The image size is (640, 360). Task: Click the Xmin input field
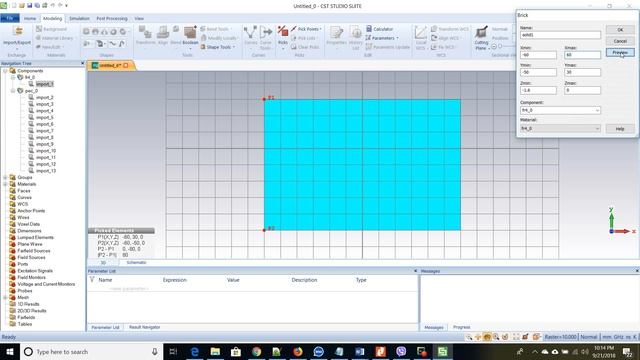[538, 55]
